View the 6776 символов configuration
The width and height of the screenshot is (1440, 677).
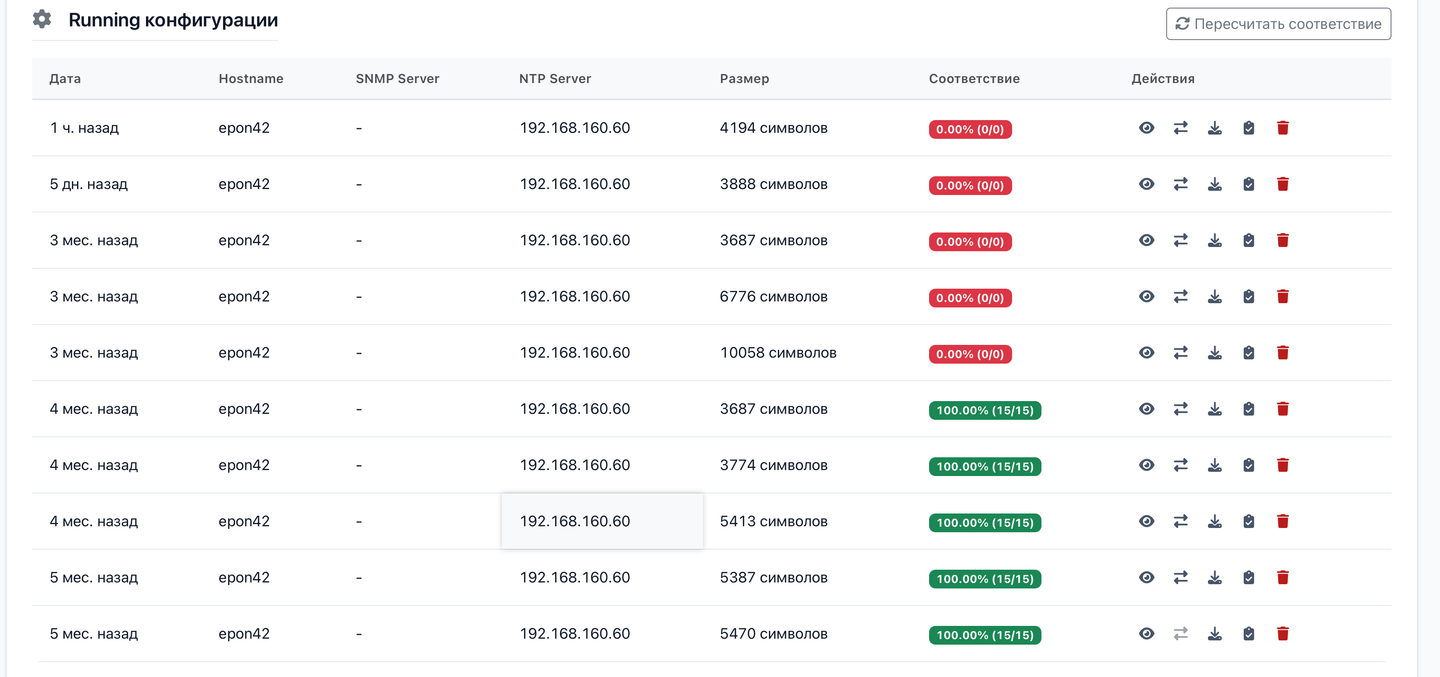click(1147, 296)
